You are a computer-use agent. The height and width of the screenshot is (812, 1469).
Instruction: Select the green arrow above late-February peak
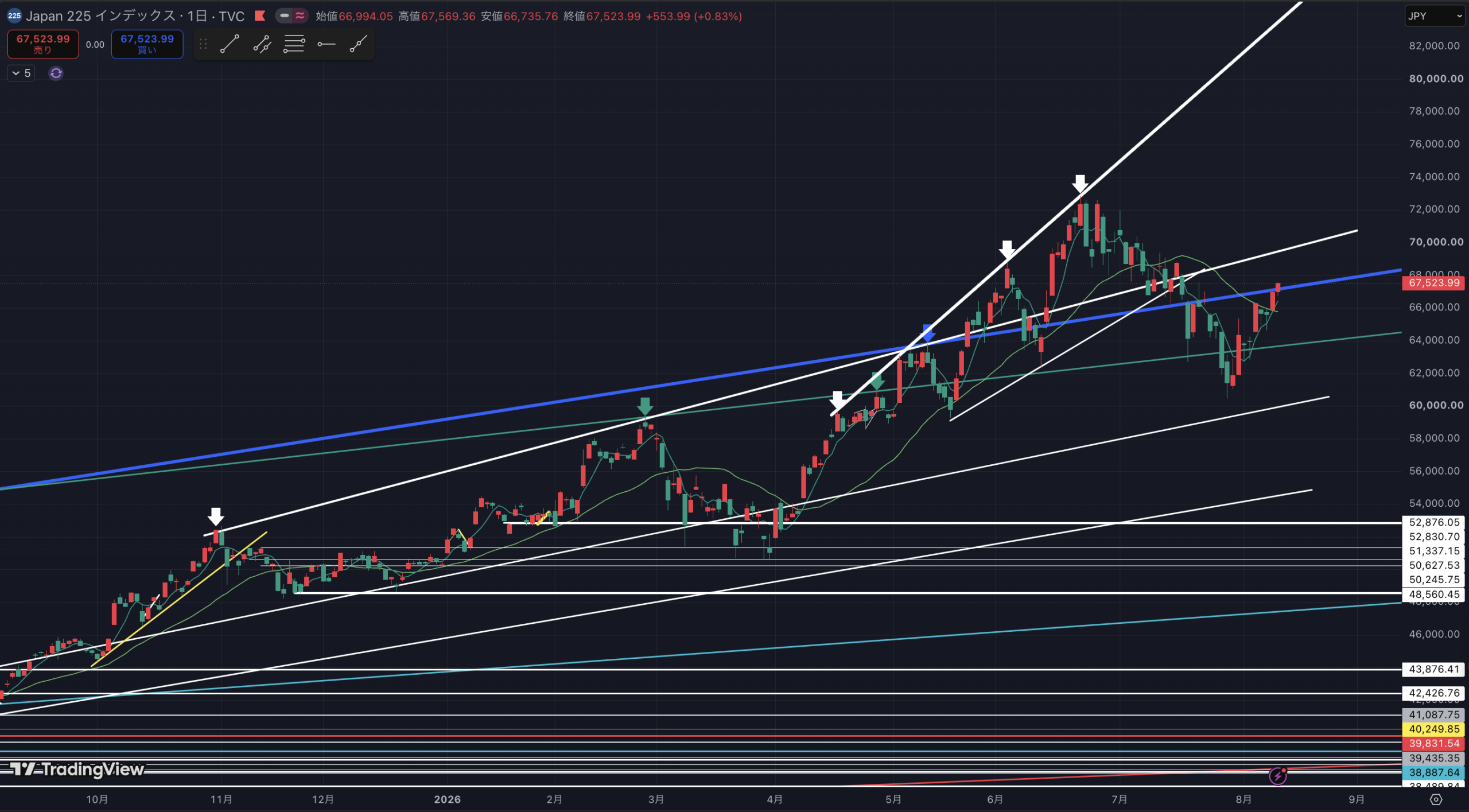point(645,406)
